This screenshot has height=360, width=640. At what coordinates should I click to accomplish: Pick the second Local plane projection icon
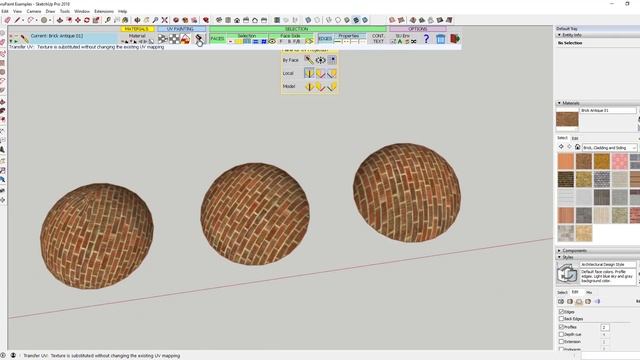tap(320, 73)
